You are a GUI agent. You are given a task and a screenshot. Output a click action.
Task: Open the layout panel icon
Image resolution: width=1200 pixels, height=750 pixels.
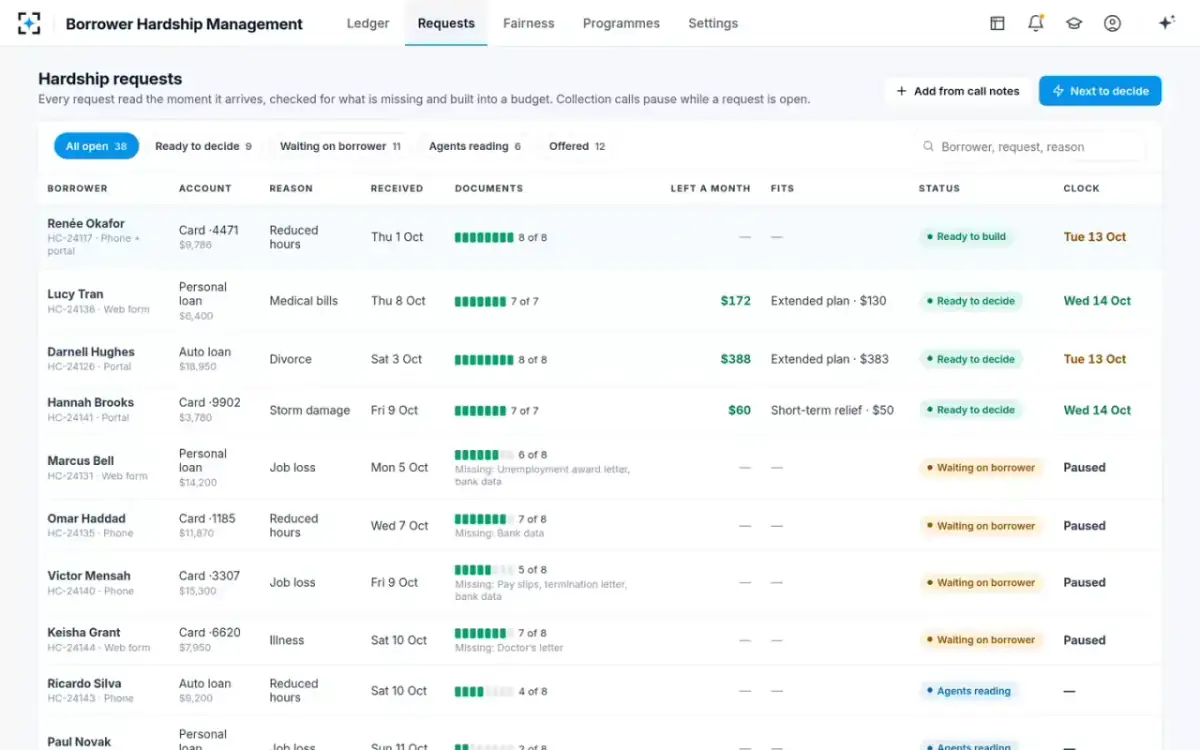997,23
